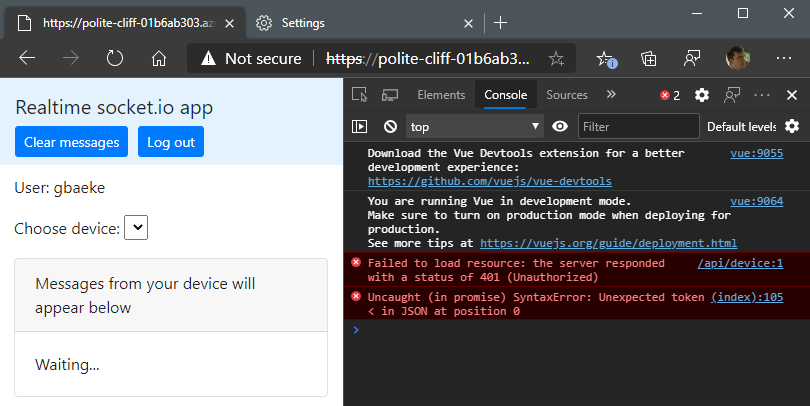Toggle device emulation in DevTools

(x=390, y=95)
